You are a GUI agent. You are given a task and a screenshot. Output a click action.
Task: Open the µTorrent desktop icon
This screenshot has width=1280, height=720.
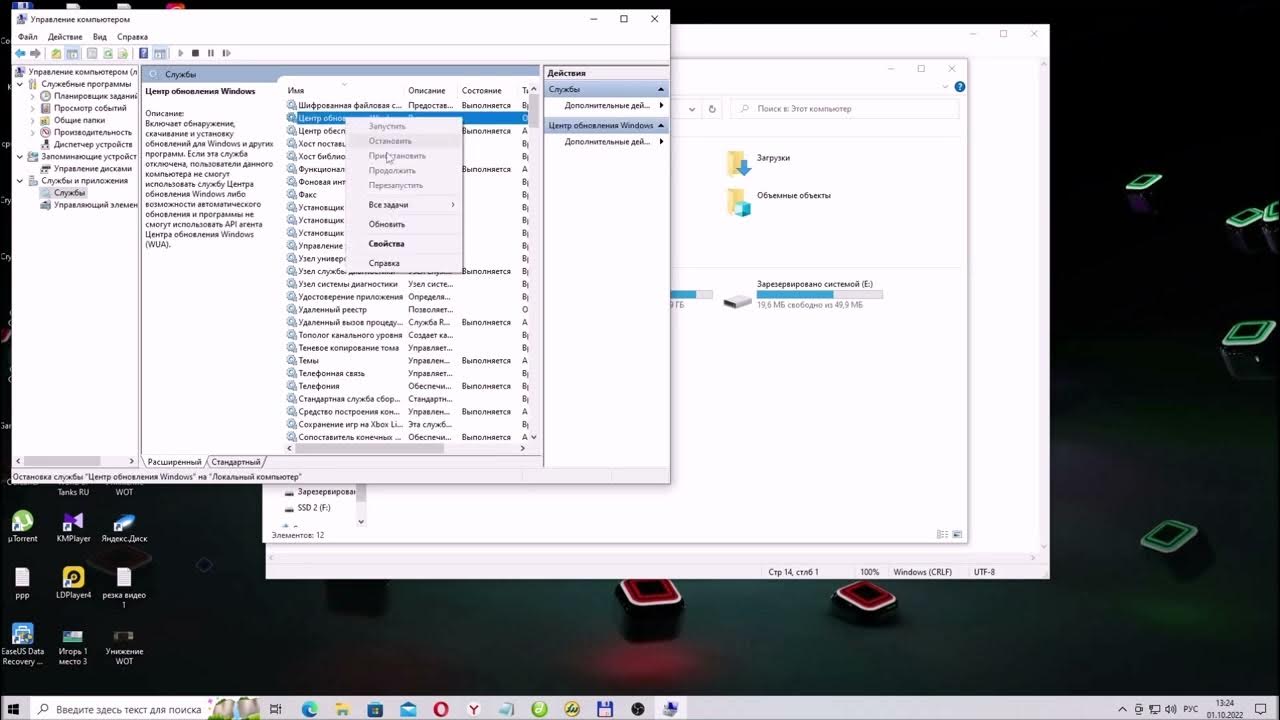pos(22,526)
